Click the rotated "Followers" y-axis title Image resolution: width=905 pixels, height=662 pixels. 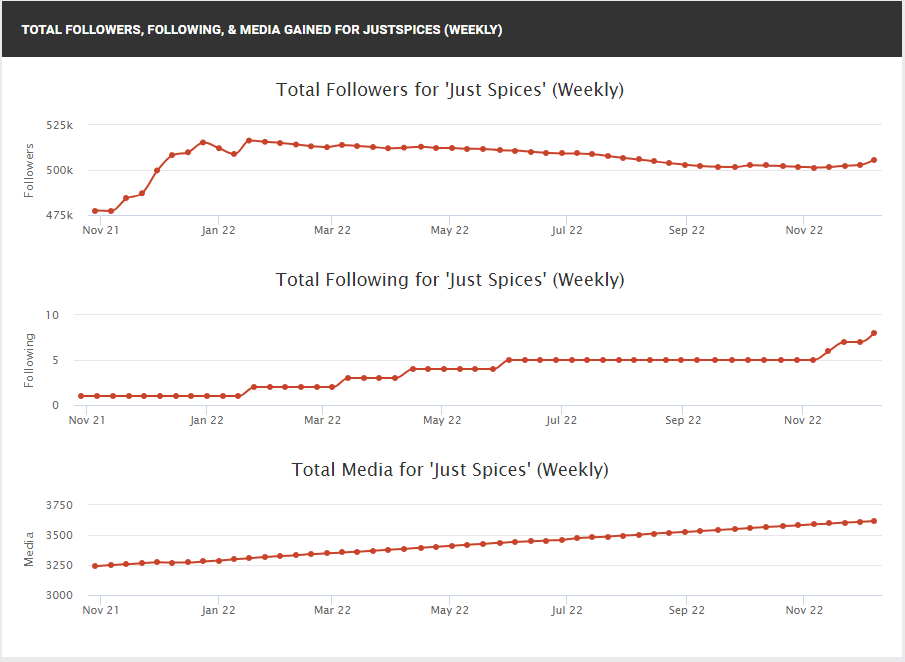[x=29, y=170]
